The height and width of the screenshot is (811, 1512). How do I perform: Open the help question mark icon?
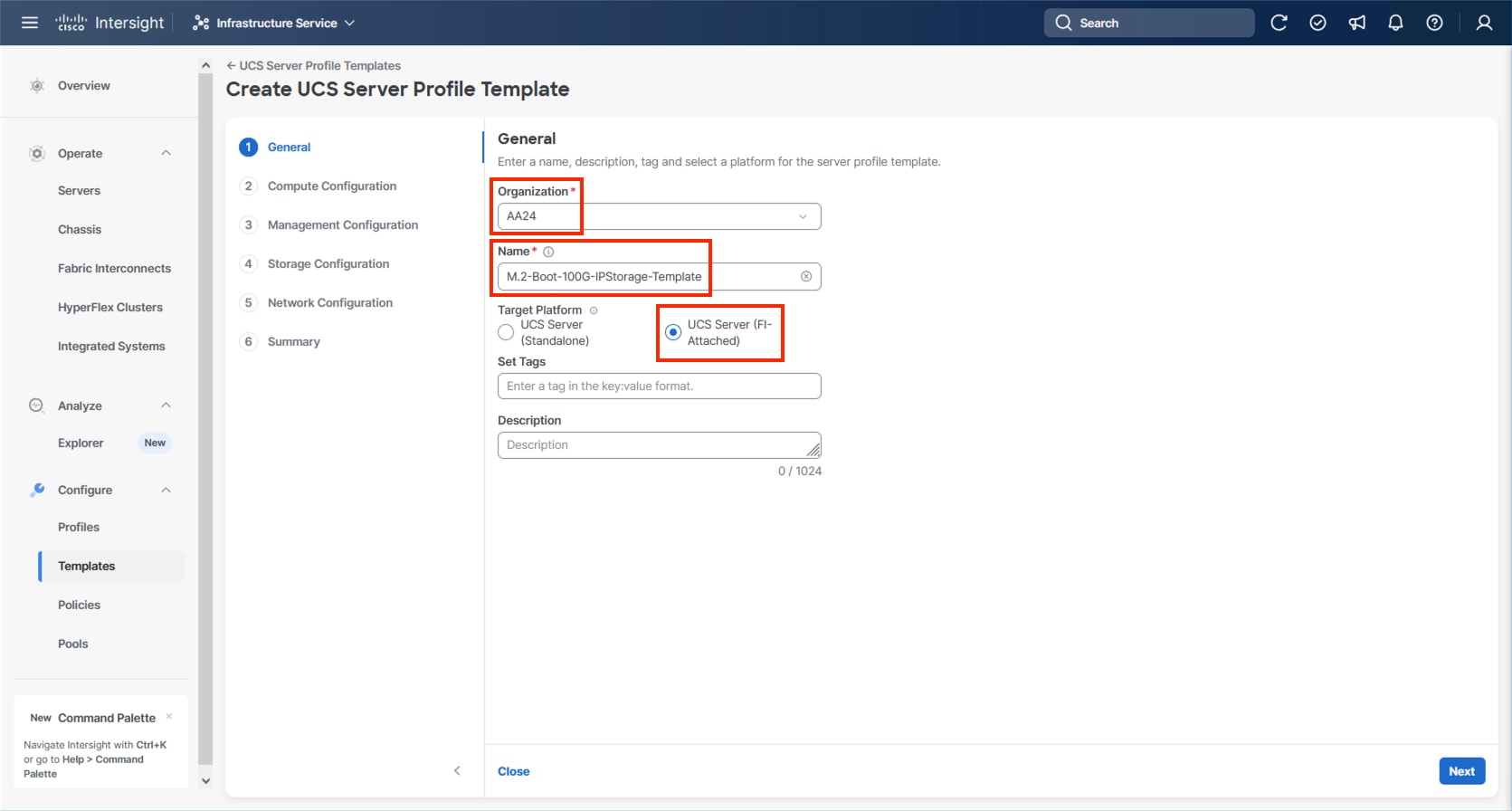1434,23
